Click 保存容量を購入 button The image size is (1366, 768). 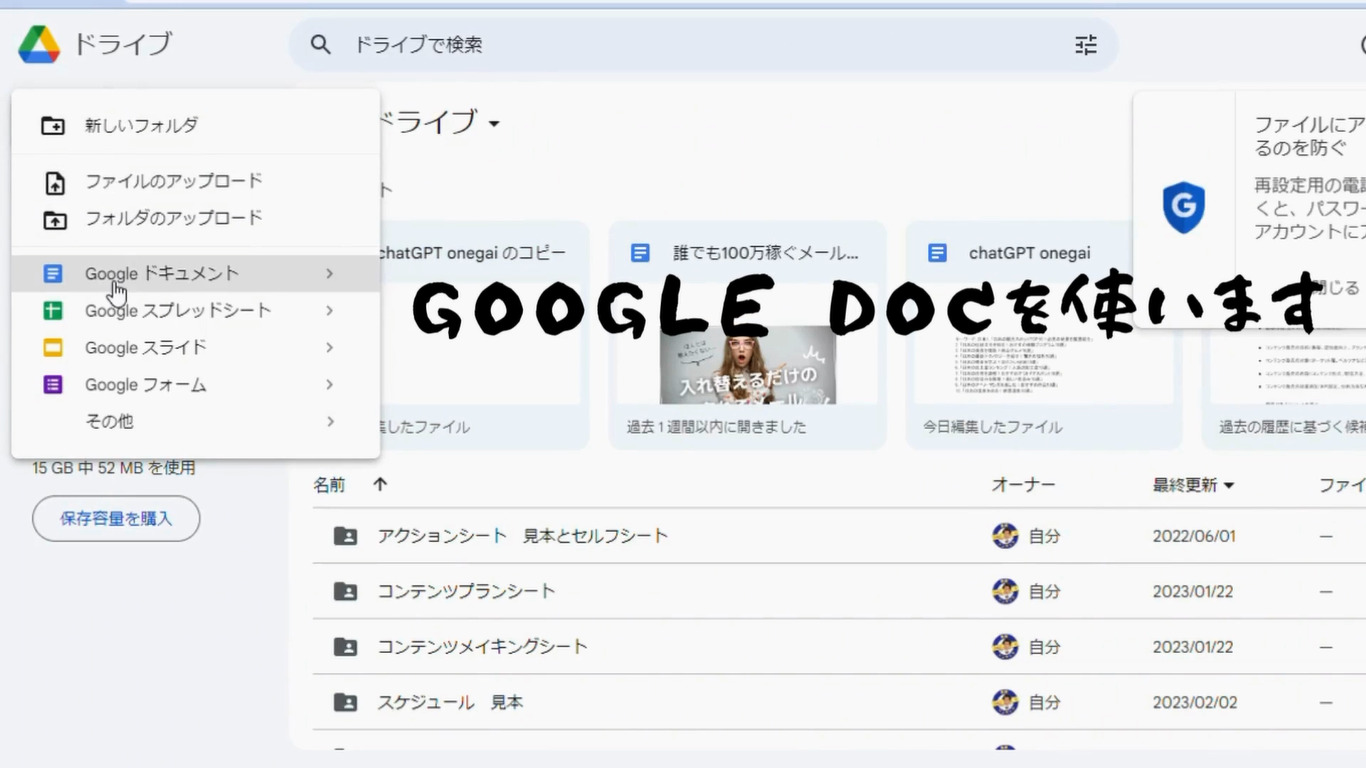pyautogui.click(x=116, y=519)
